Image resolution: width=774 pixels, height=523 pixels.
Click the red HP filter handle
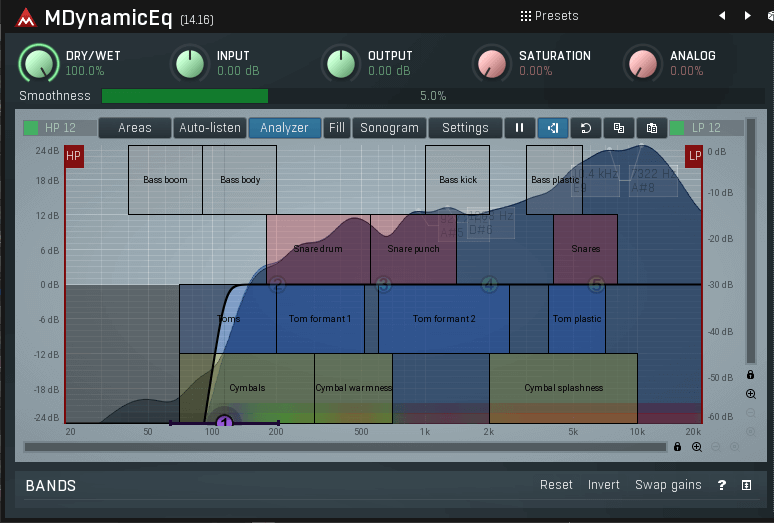(x=74, y=156)
